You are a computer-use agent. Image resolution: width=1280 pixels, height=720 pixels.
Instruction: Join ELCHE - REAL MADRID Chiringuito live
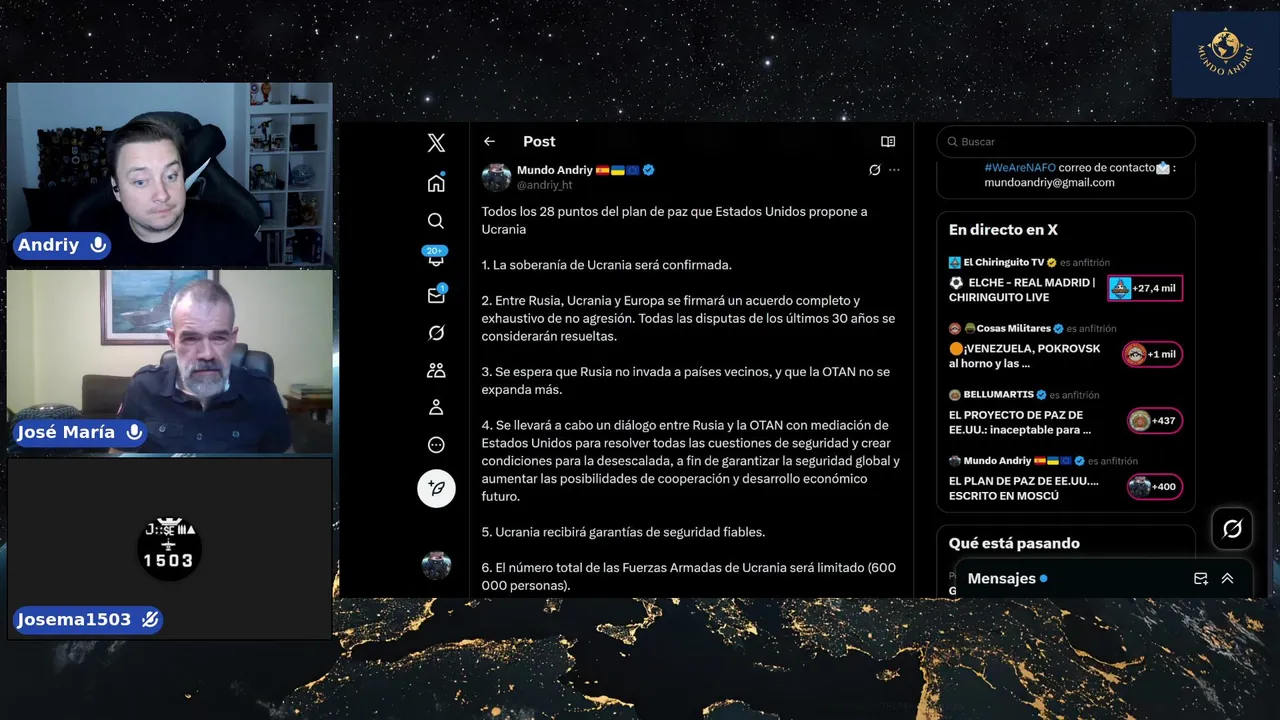[1022, 290]
